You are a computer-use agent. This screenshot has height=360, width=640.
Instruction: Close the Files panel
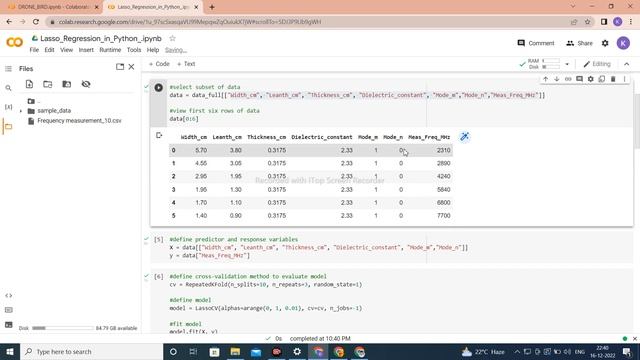tap(131, 67)
